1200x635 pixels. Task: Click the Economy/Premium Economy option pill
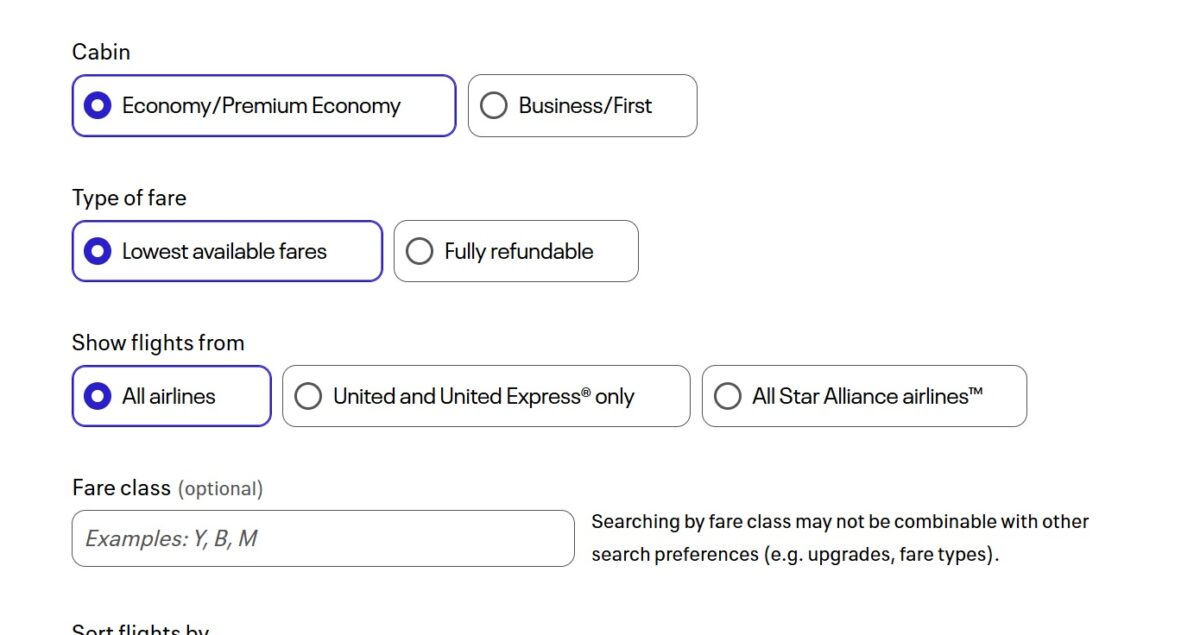tap(263, 105)
